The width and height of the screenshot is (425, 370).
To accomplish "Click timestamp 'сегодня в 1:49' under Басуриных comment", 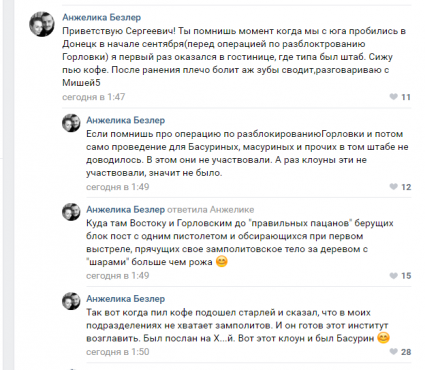I will click(118, 187).
